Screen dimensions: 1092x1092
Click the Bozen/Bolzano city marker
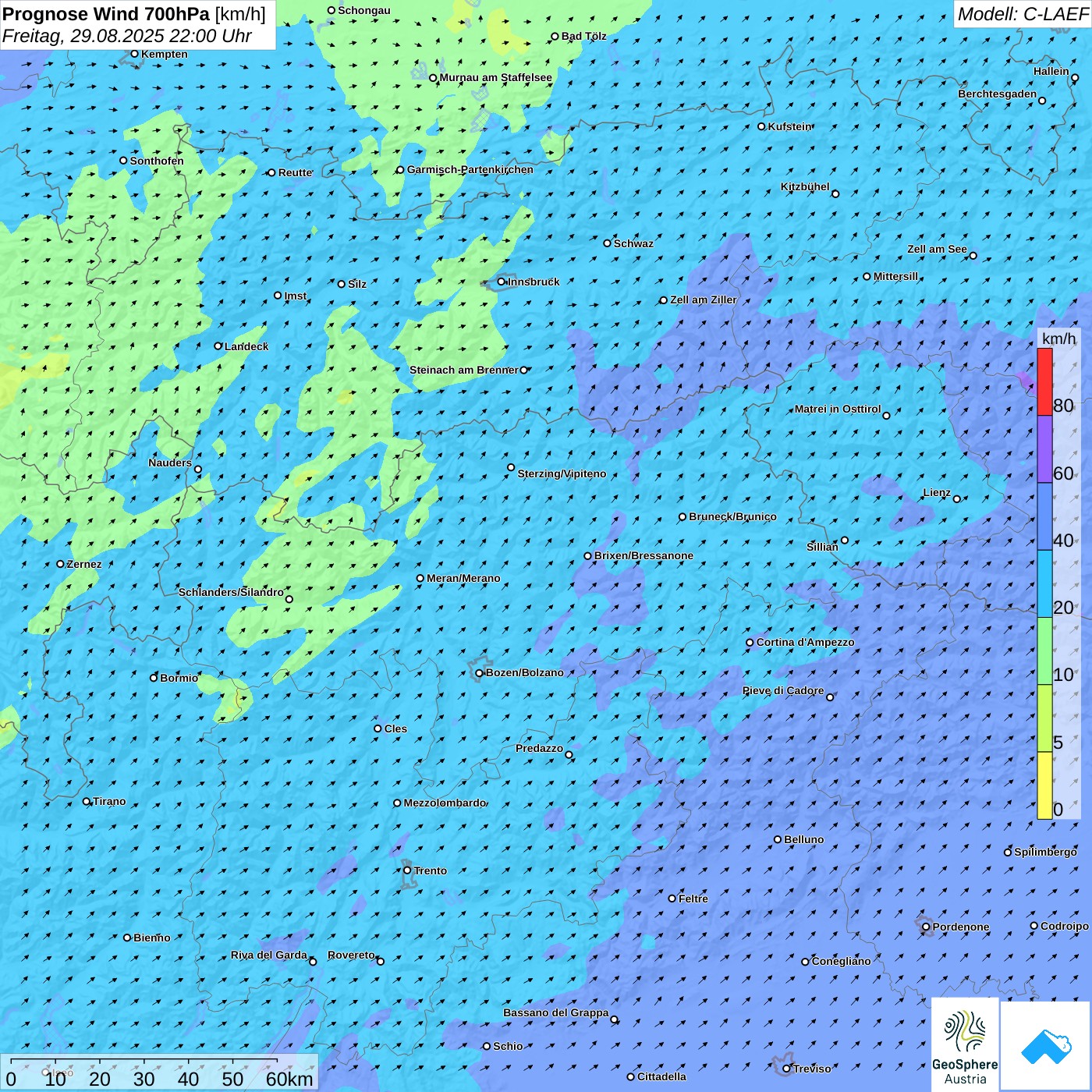tap(480, 673)
